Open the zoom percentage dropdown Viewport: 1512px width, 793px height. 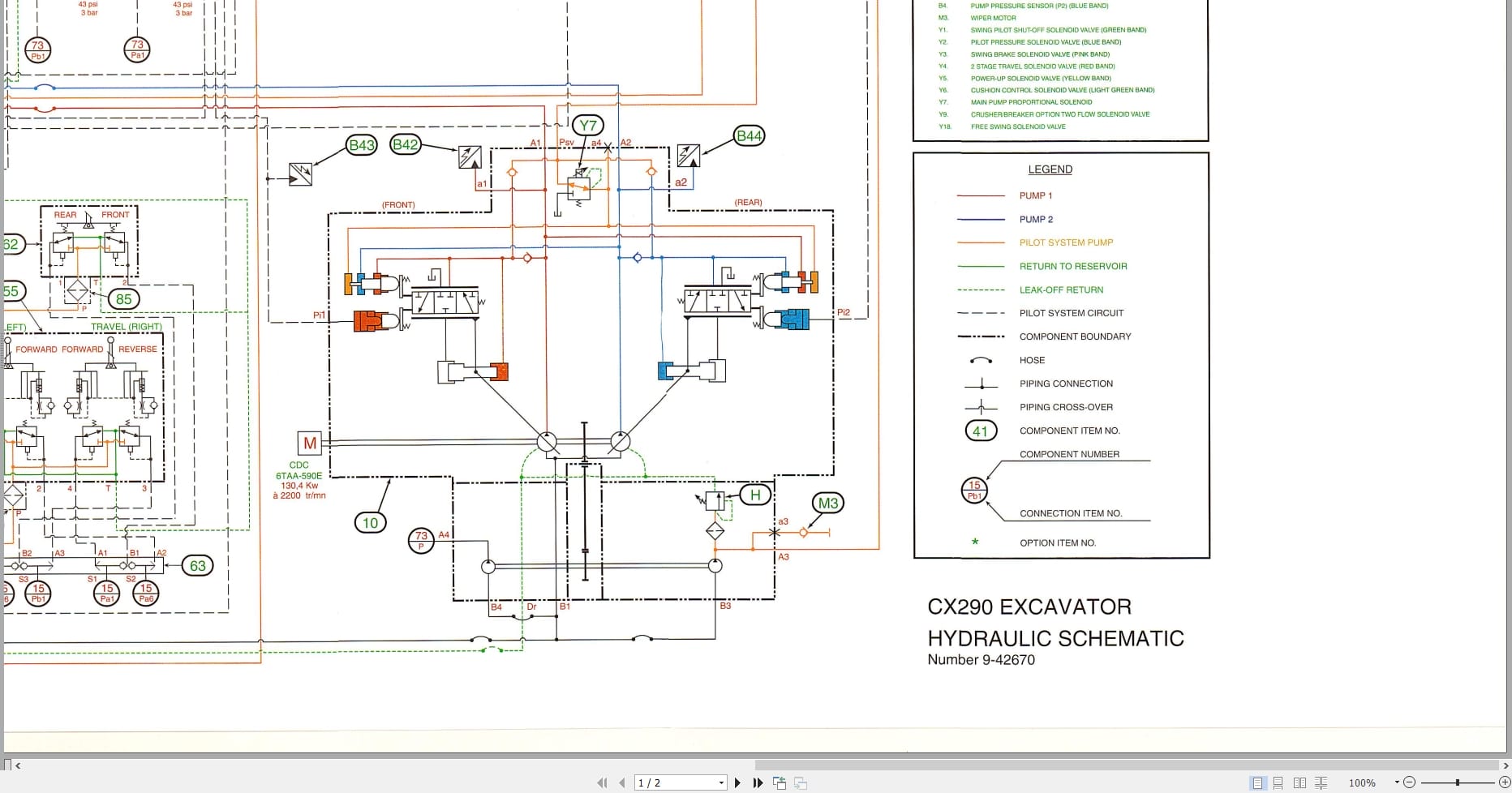click(1398, 782)
